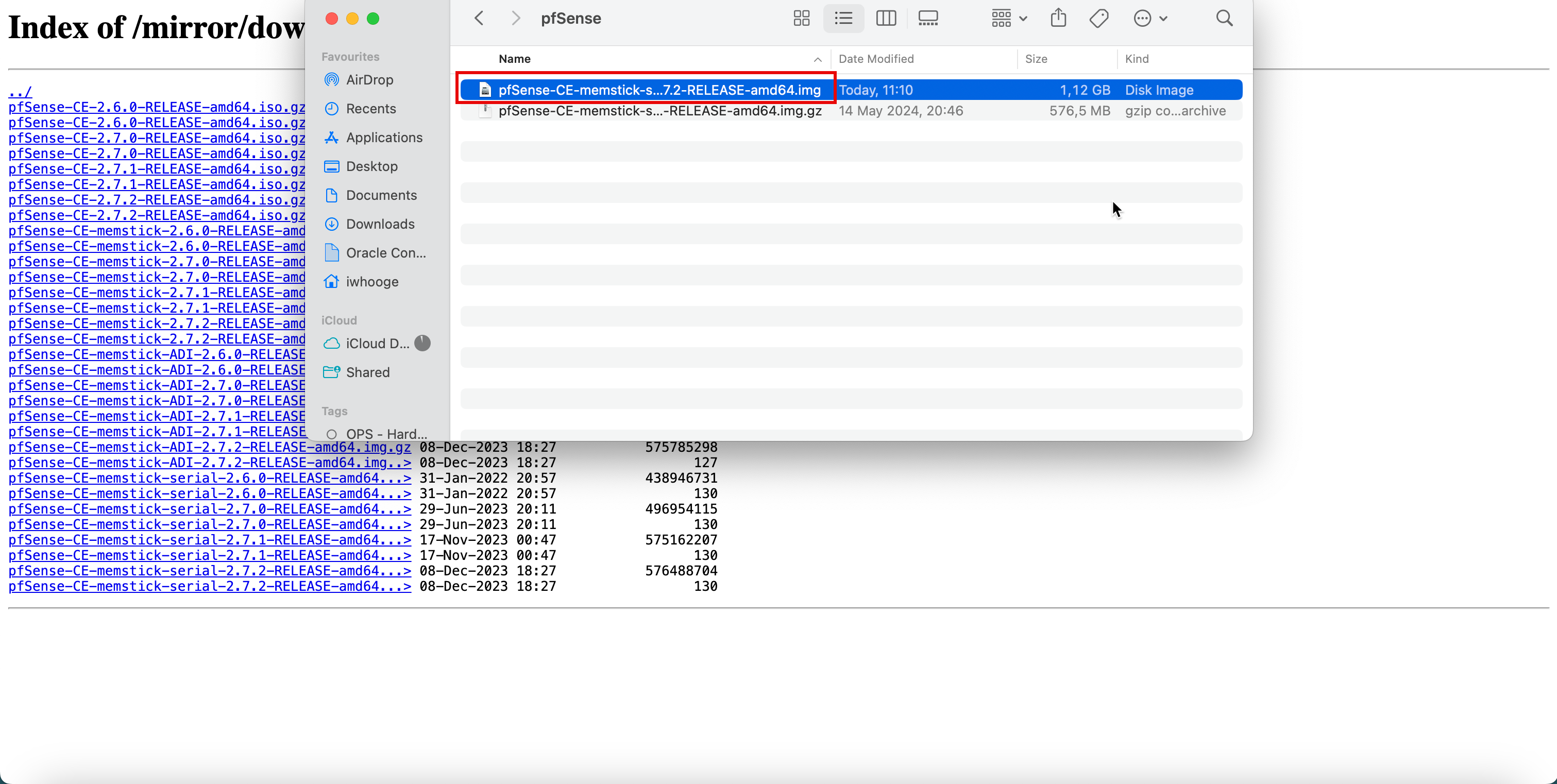Switch Finder to icon view
Screen dimensions: 1557x784
coord(802,18)
